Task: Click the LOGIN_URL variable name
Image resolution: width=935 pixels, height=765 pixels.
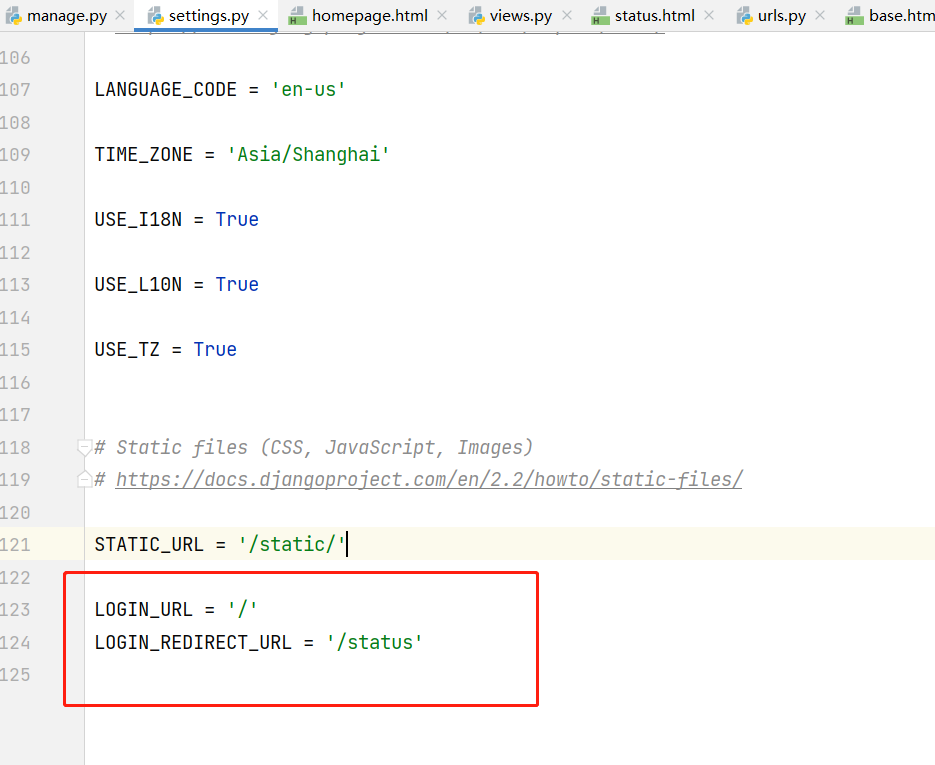Action: pos(144,609)
